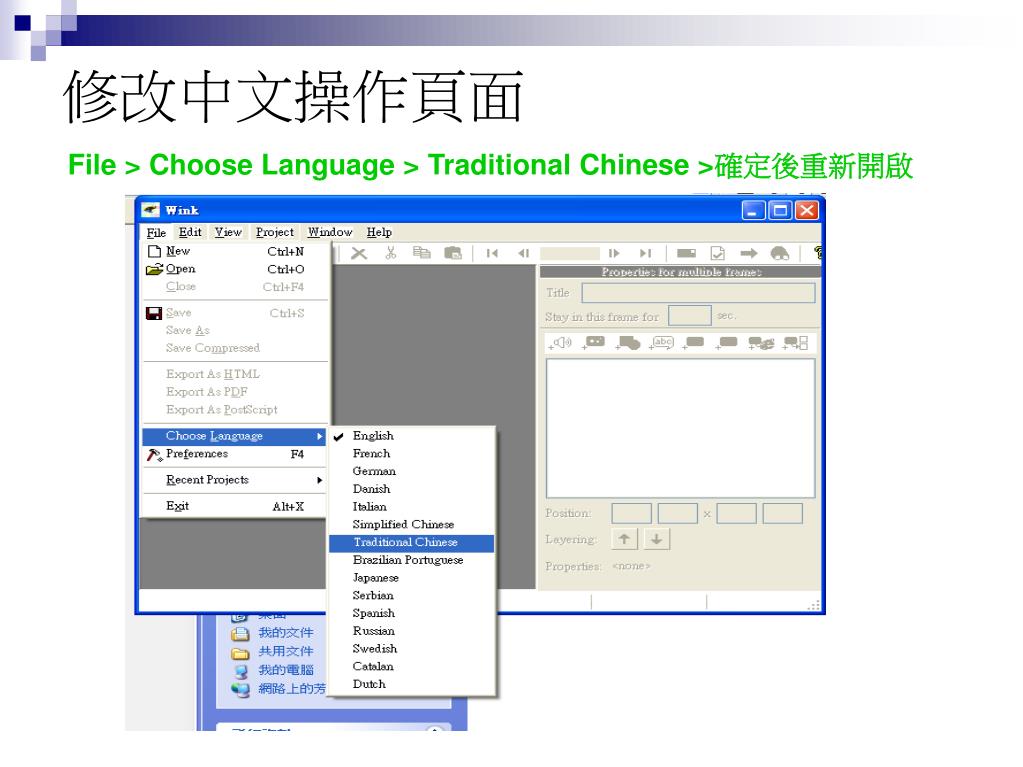Click the add button icon after abc
The image size is (1023, 767).
[x=694, y=343]
